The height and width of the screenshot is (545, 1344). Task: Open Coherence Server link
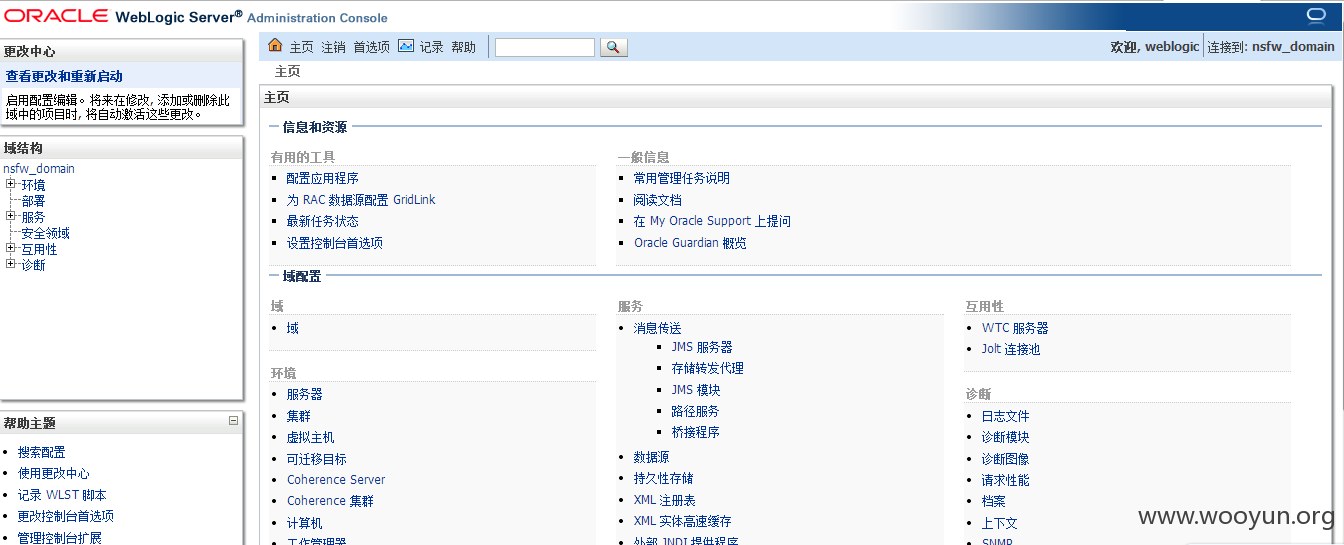click(336, 480)
